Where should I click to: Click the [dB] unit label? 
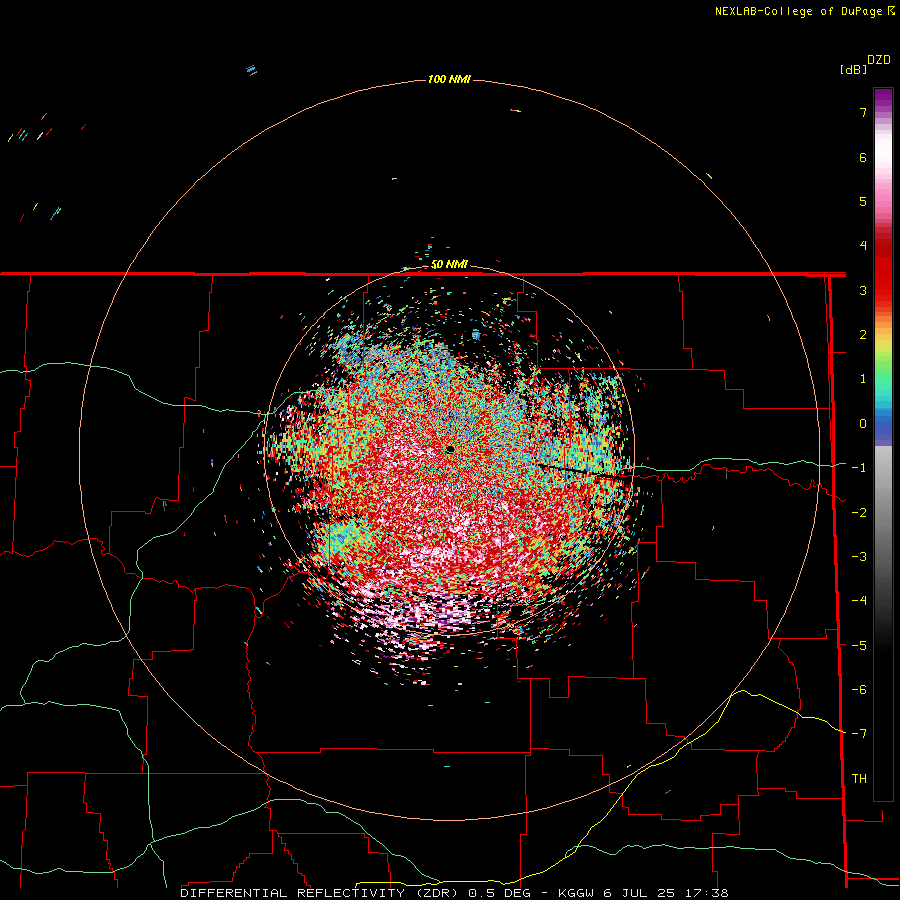pos(854,69)
